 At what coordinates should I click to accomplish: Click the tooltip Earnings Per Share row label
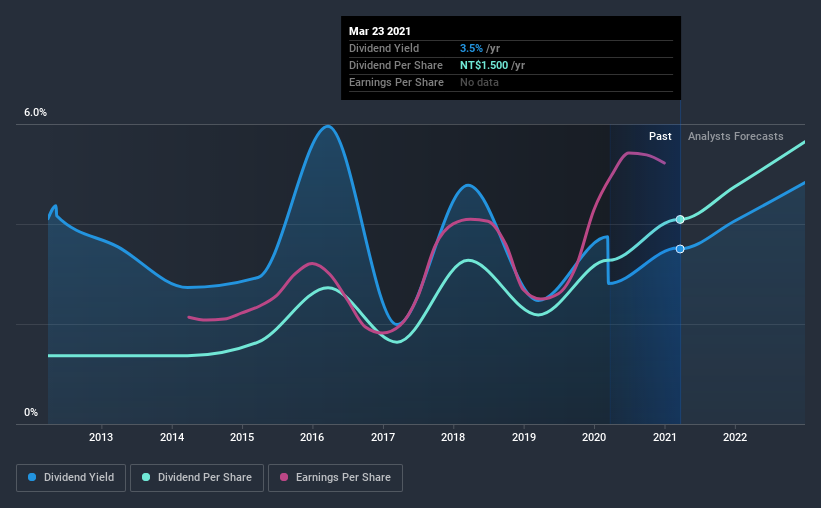click(396, 82)
